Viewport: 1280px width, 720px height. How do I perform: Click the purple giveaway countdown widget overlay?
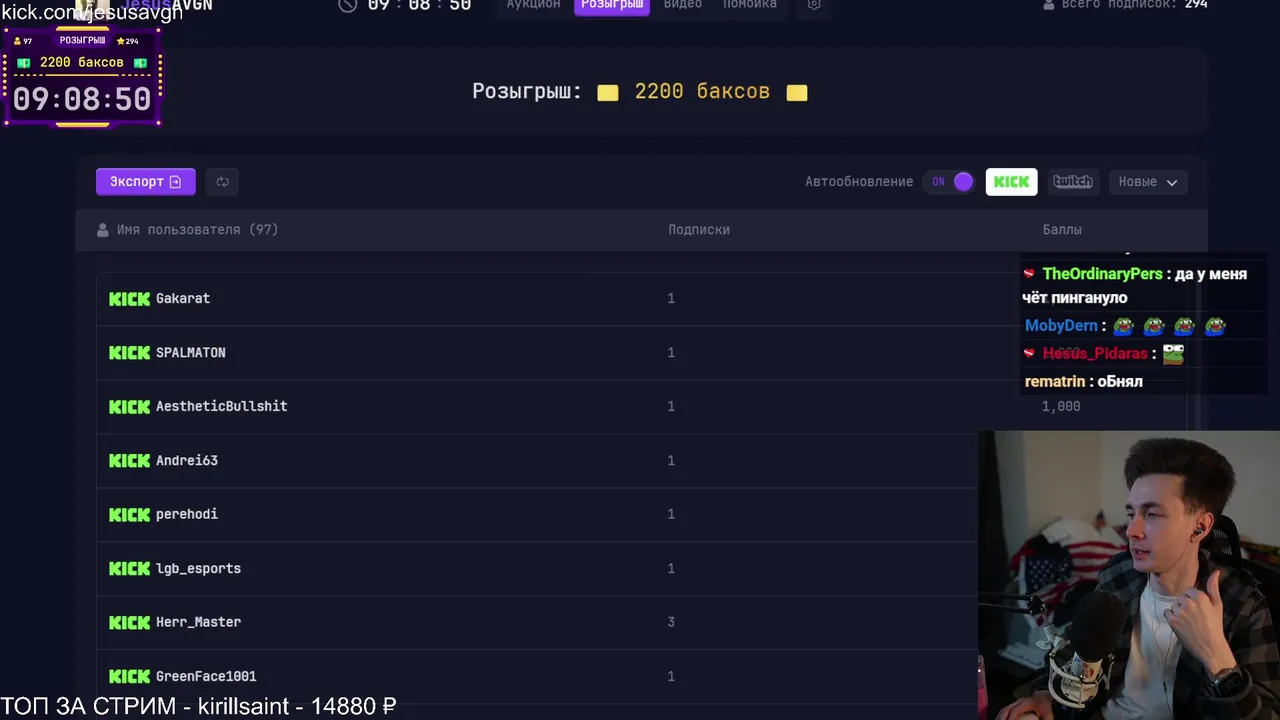[x=82, y=78]
